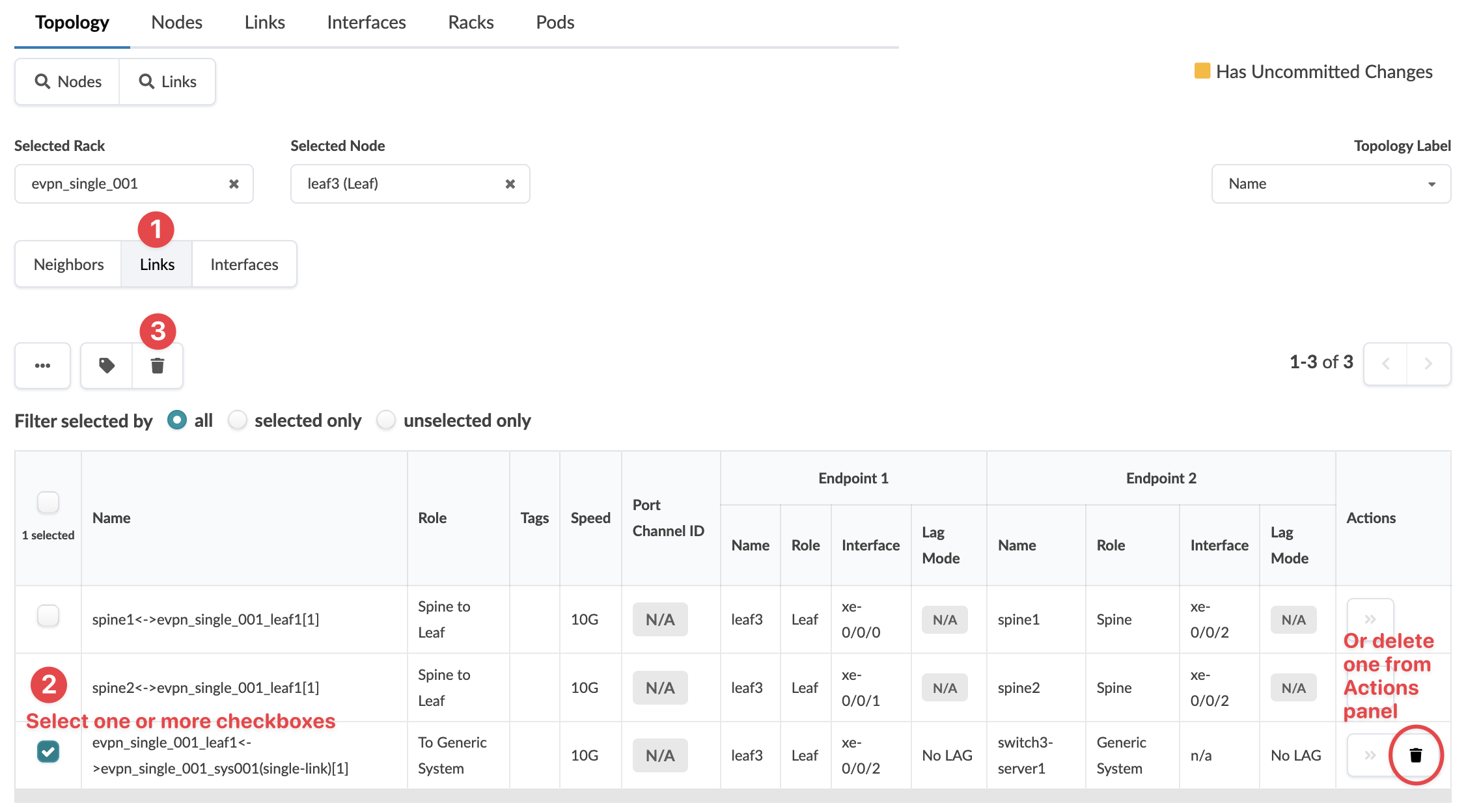Clear the Selected Node leaf3 field
This screenshot has width=1466, height=812.
(510, 184)
